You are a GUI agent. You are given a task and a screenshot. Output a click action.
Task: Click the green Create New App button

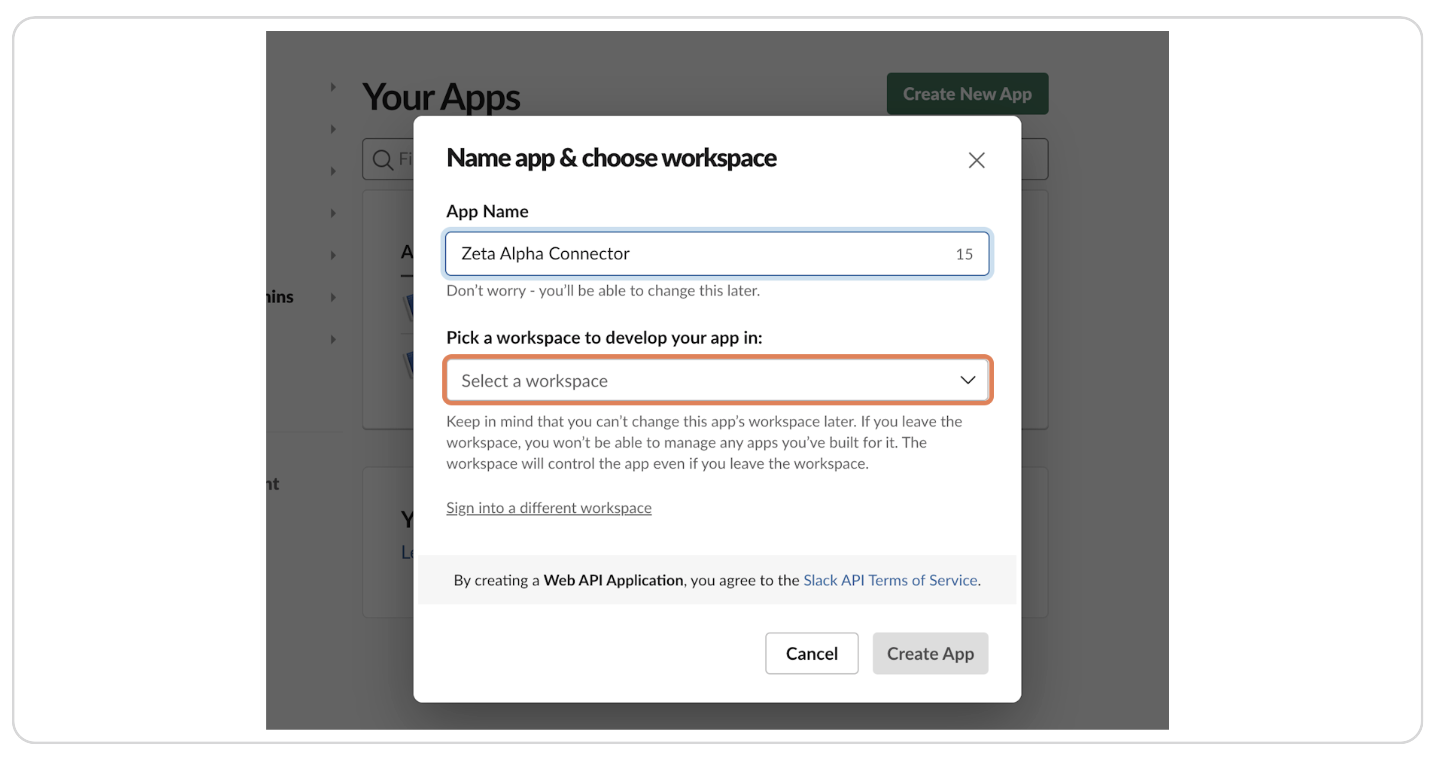coord(966,93)
